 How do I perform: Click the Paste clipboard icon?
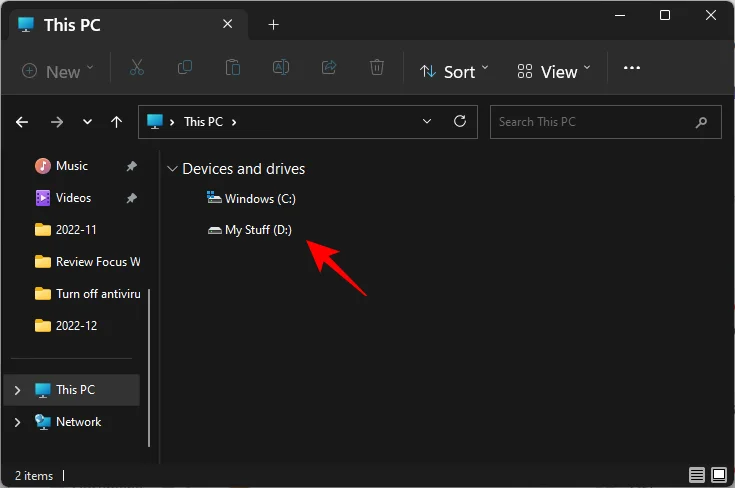[x=232, y=68]
